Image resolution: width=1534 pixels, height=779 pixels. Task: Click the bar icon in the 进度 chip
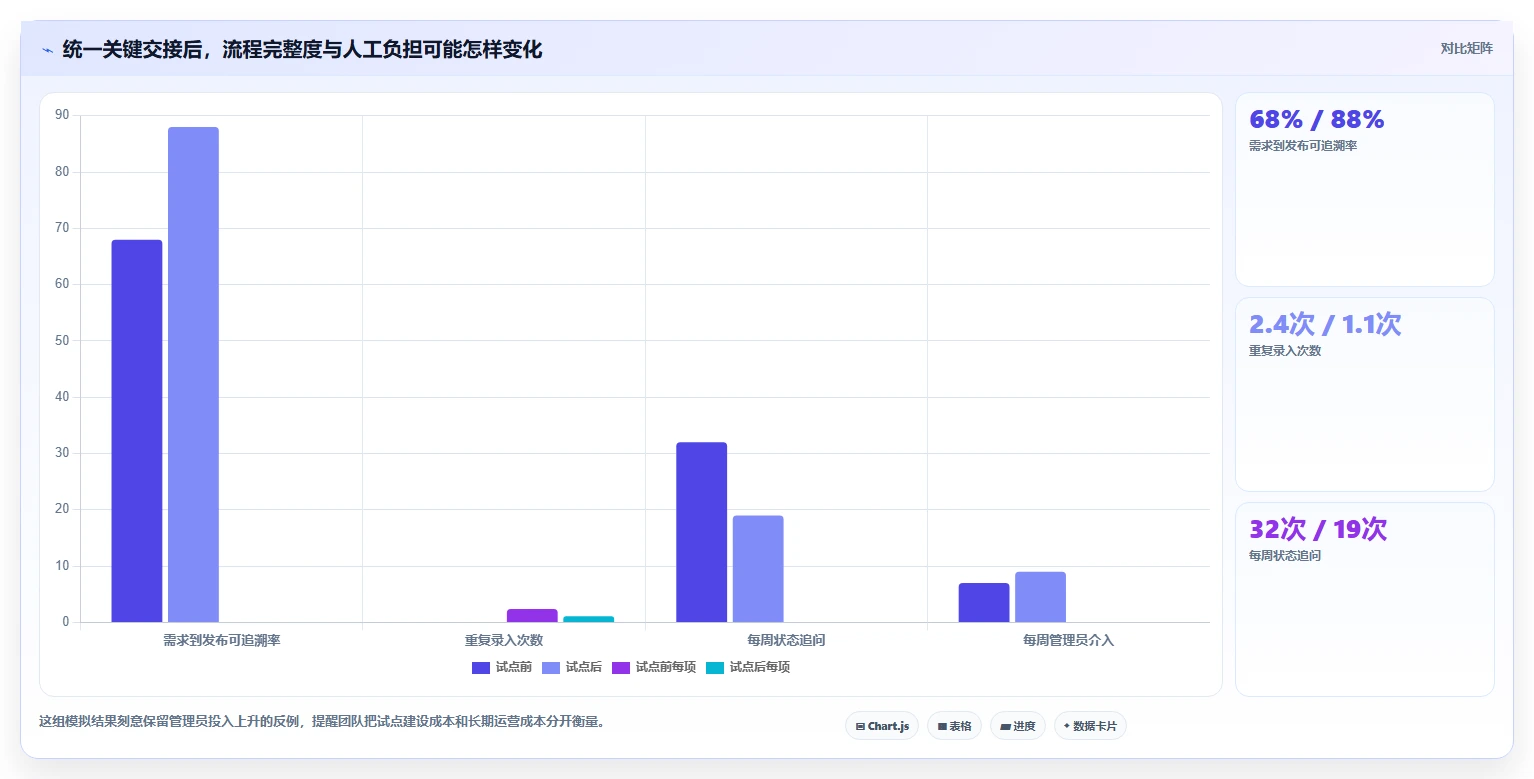(1005, 726)
